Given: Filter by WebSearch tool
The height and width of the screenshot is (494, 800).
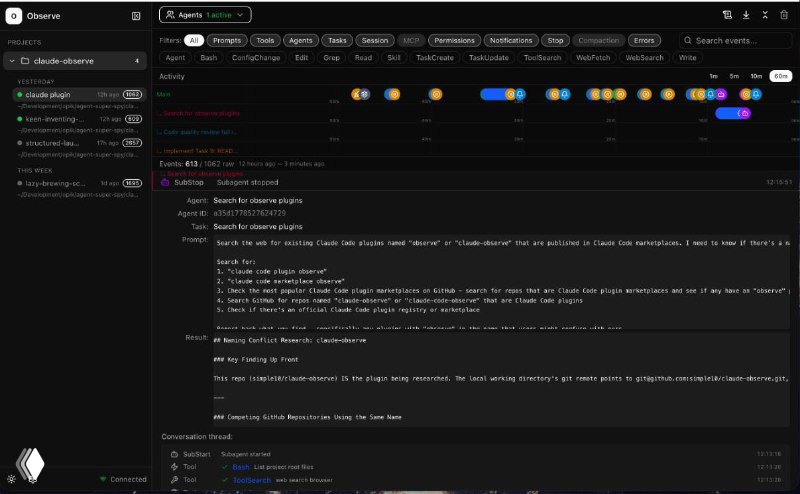Looking at the screenshot, I should click(x=644, y=58).
